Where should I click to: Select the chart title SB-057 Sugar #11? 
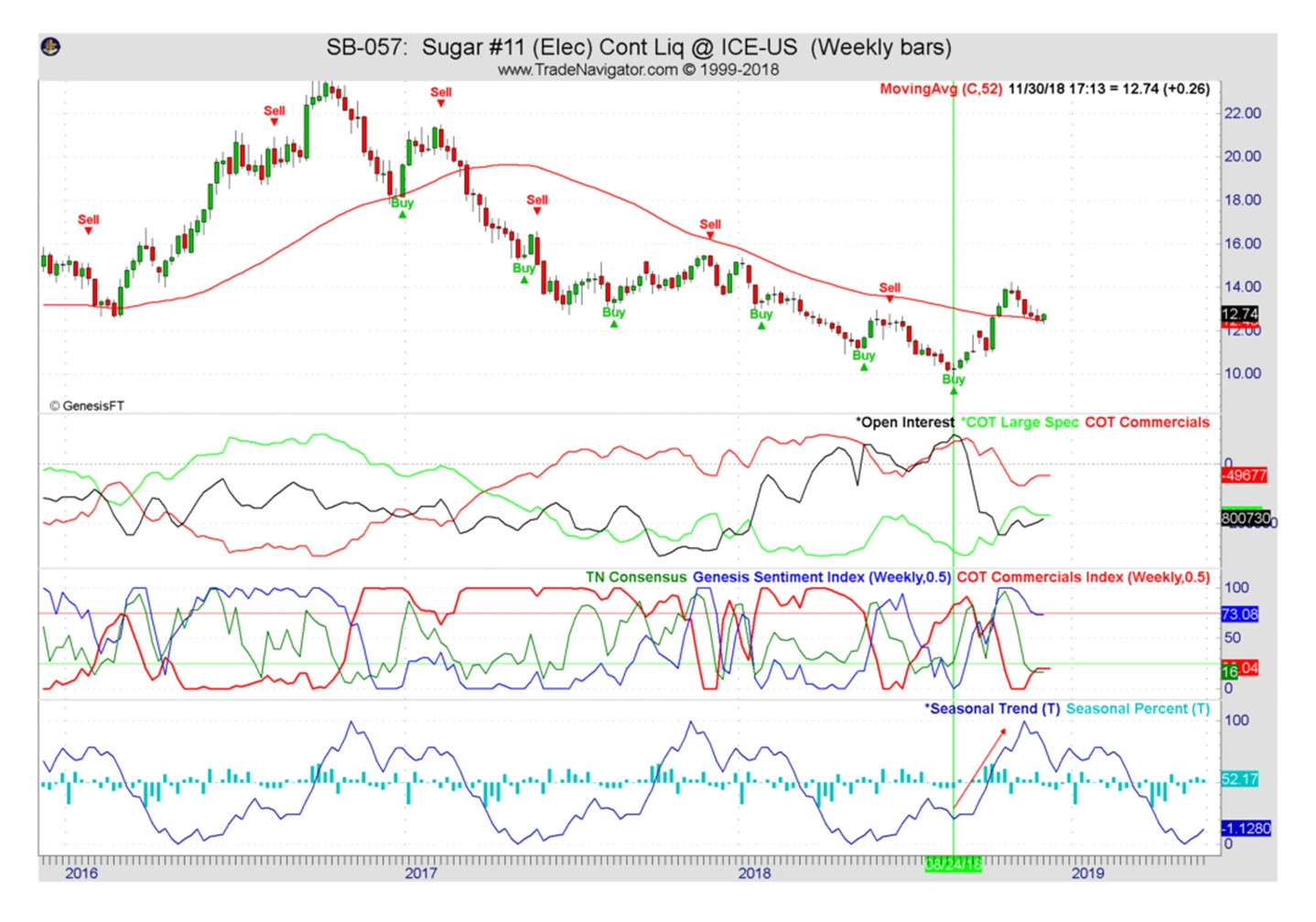[639, 47]
